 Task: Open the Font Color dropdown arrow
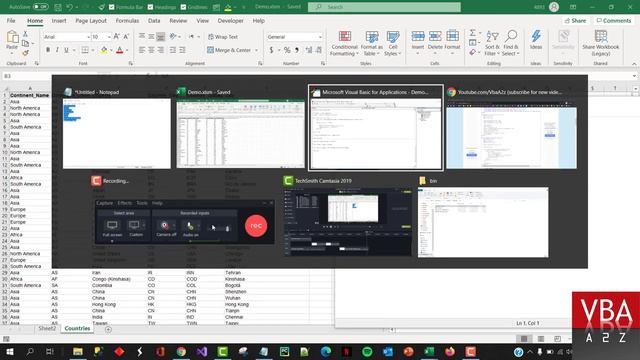tap(127, 50)
